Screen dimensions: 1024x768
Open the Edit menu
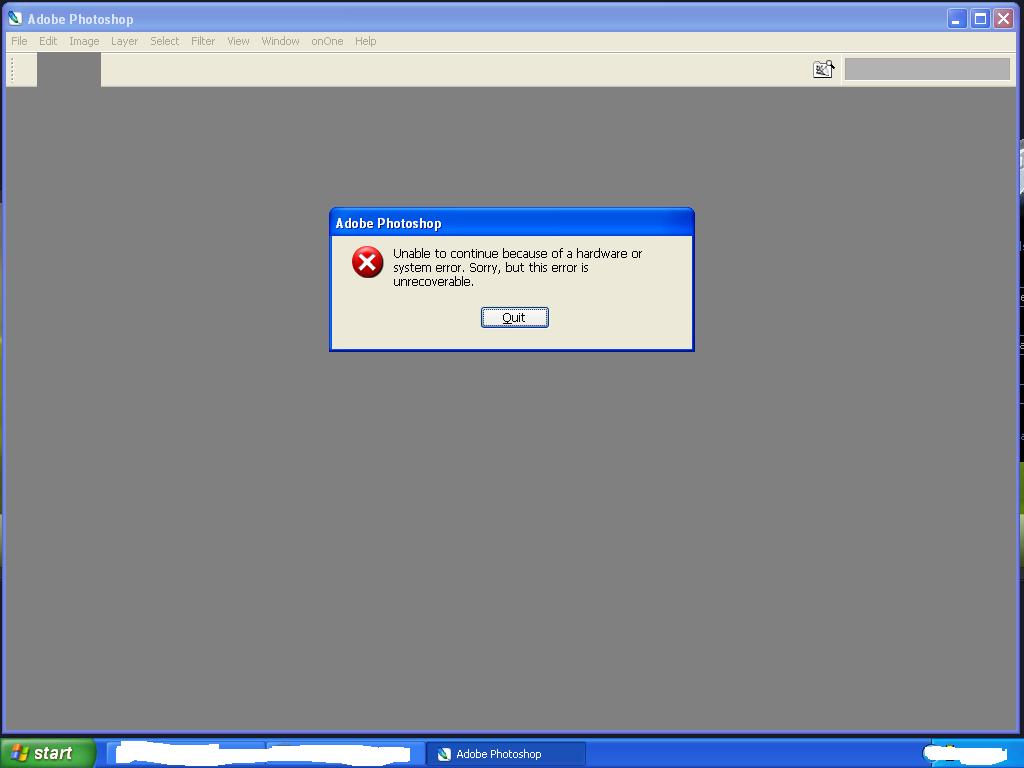[x=46, y=41]
